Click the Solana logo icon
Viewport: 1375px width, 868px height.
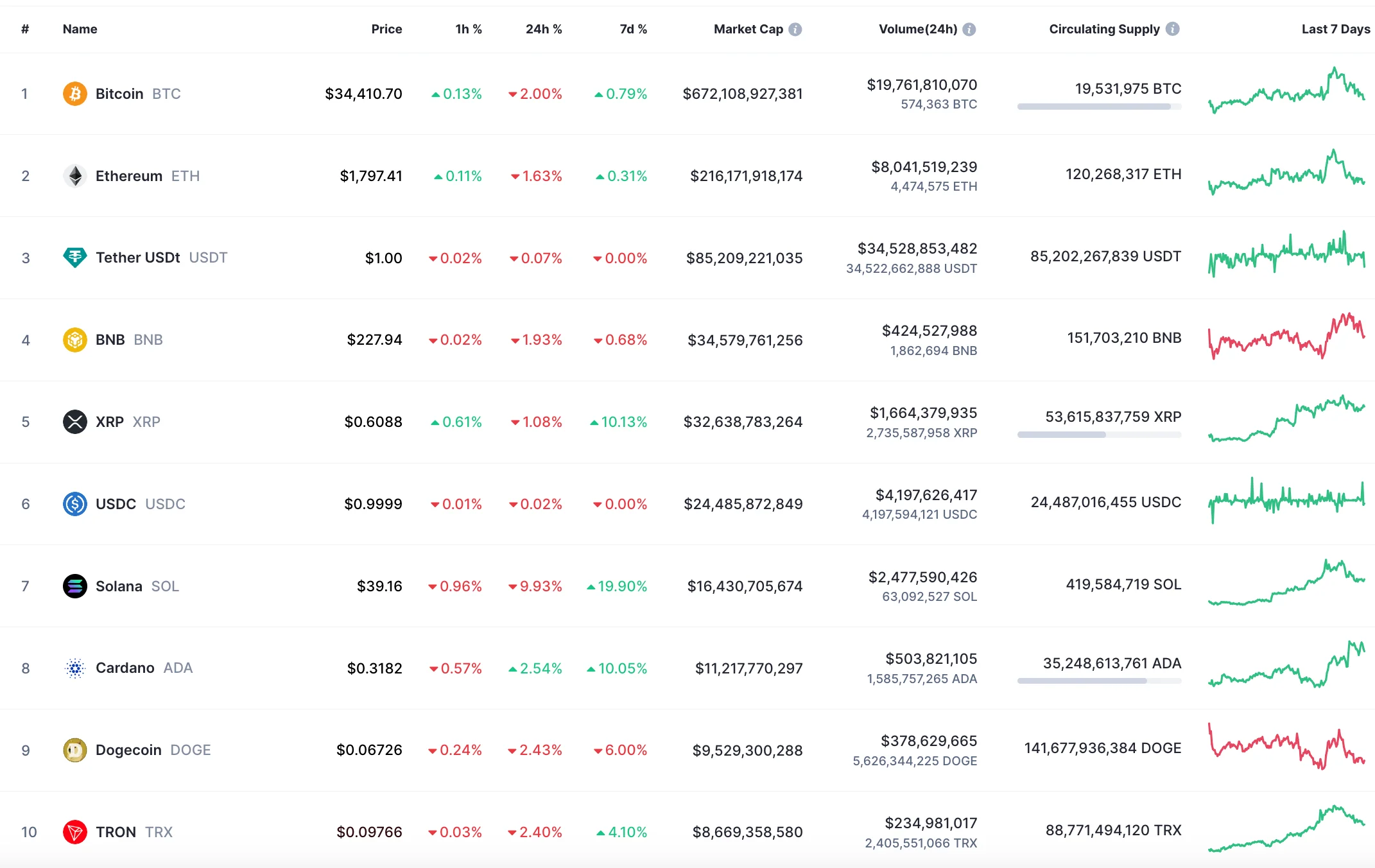point(75,586)
